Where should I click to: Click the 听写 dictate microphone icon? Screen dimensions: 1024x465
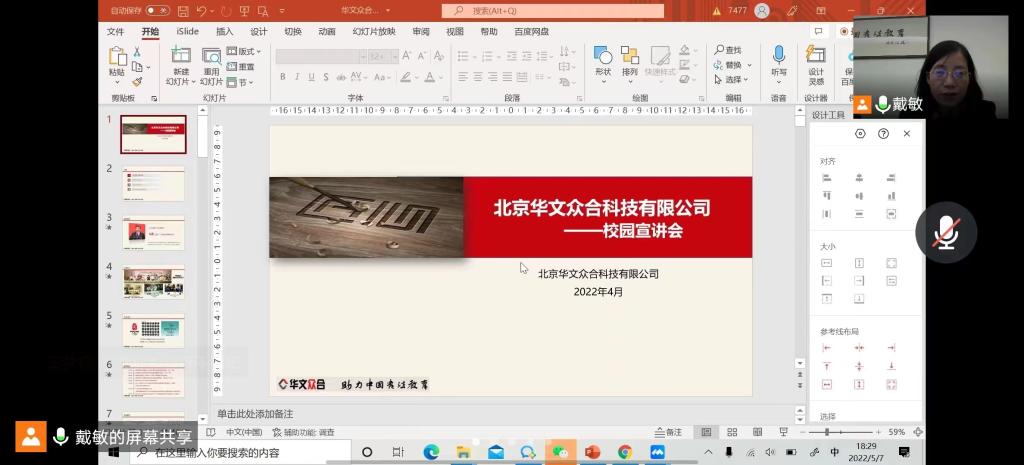(x=778, y=55)
